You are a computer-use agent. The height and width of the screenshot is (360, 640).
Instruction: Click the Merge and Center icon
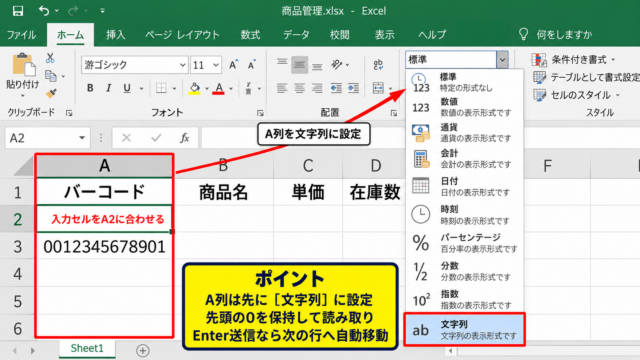click(x=378, y=88)
